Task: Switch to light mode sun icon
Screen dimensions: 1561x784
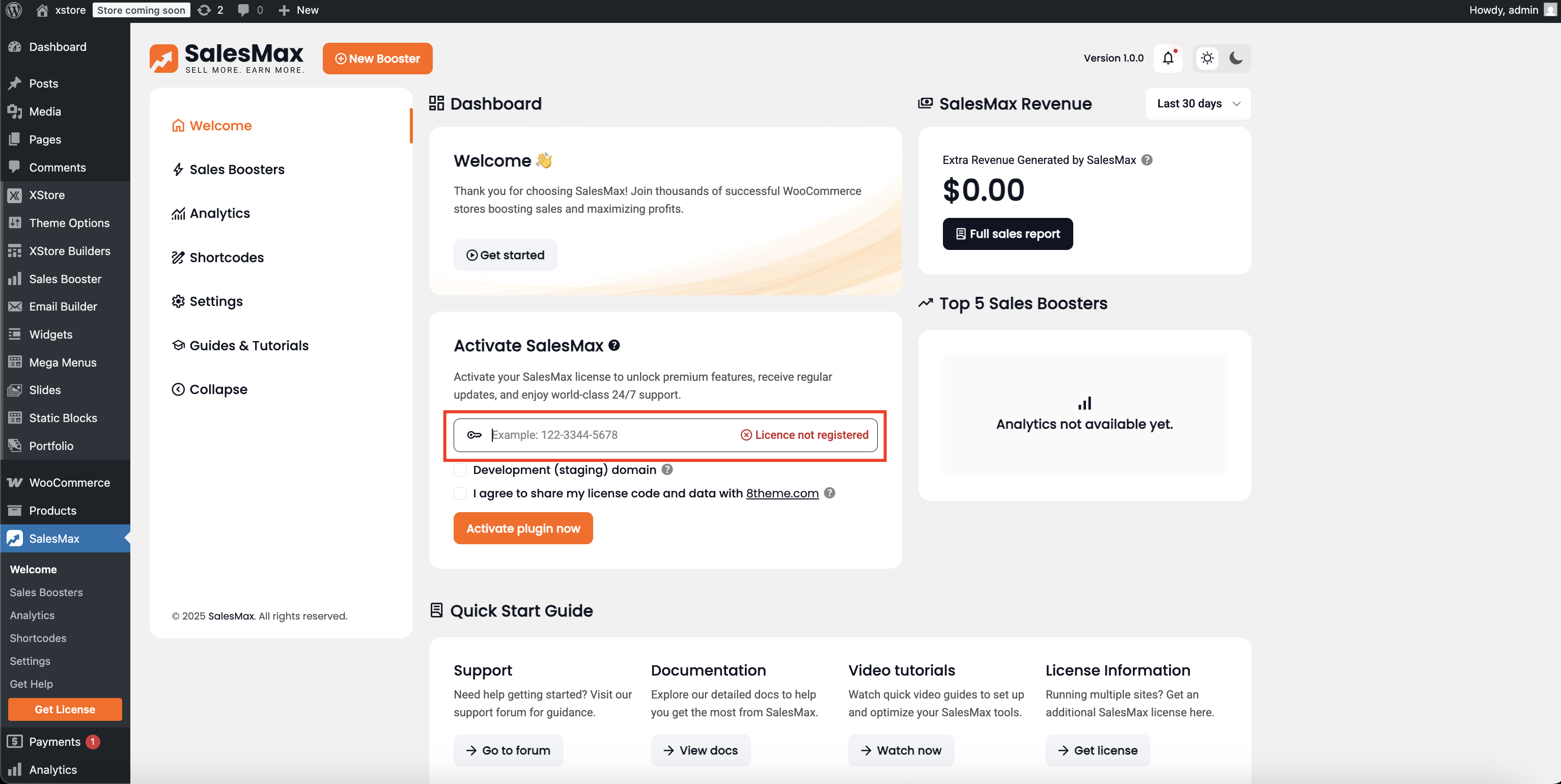Action: pos(1207,58)
